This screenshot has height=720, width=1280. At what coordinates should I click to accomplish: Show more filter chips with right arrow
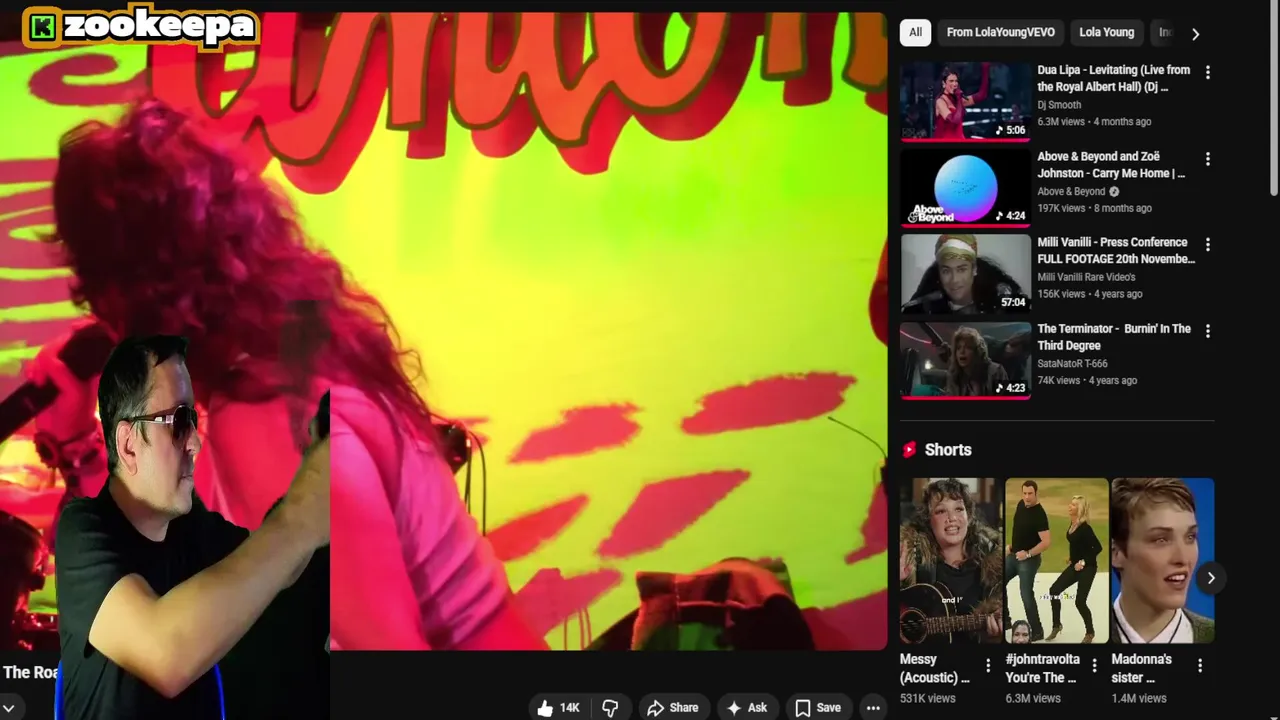[1195, 33]
